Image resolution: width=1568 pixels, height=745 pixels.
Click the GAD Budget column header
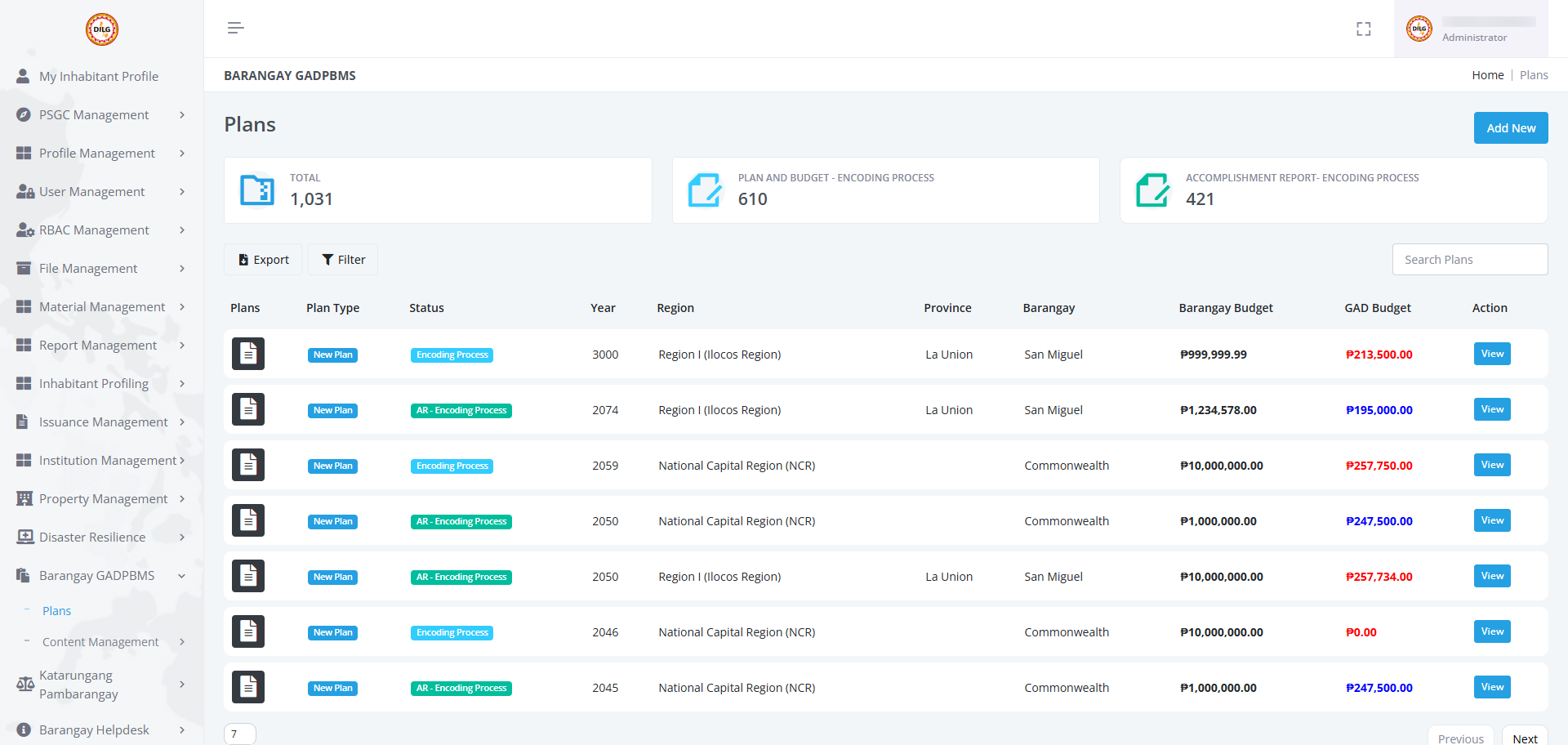[1378, 308]
